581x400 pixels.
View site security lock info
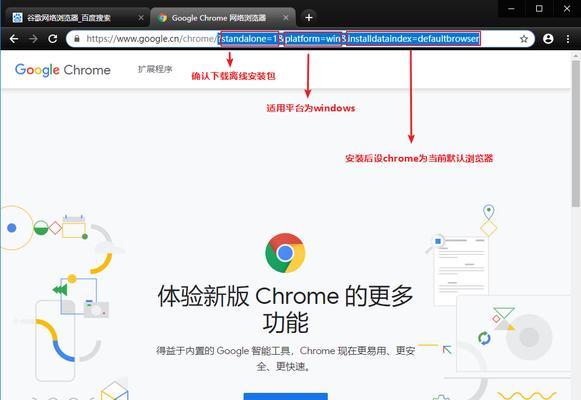tap(77, 39)
